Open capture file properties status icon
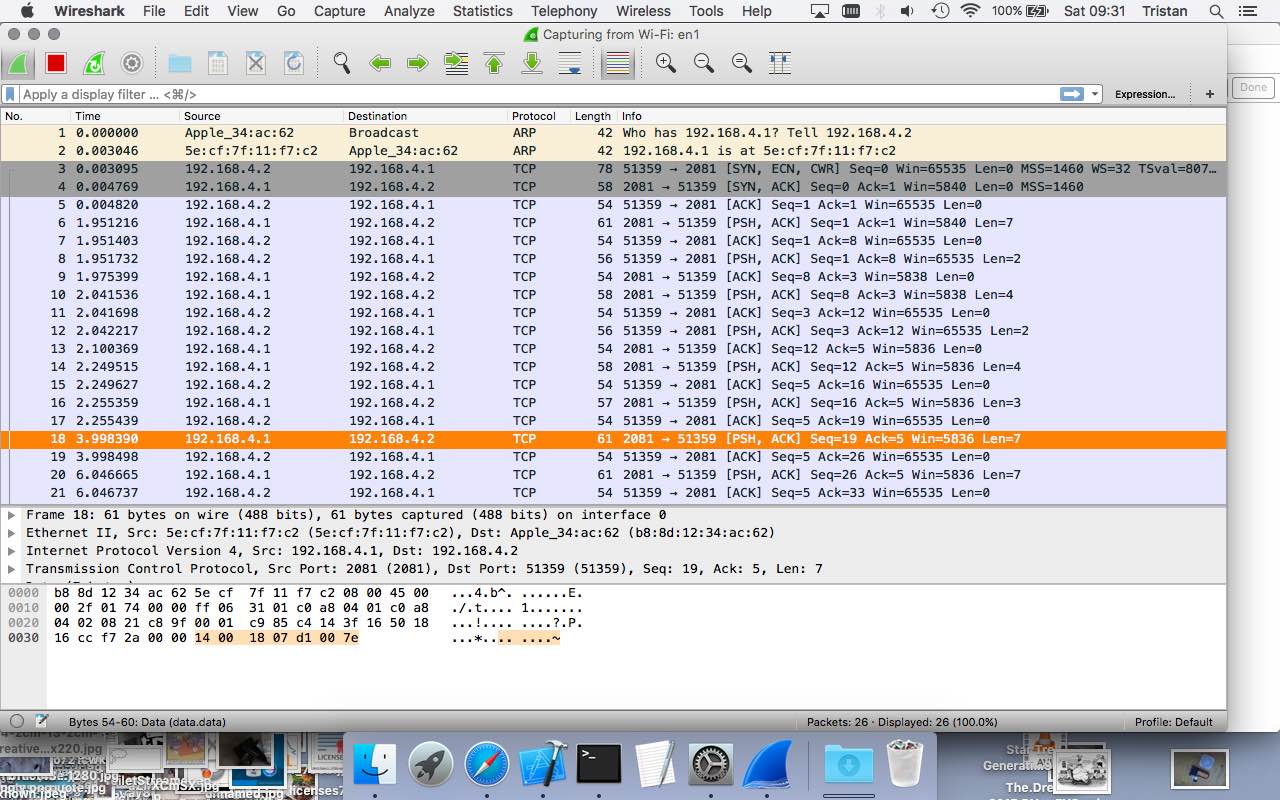This screenshot has height=800, width=1280. click(42, 721)
